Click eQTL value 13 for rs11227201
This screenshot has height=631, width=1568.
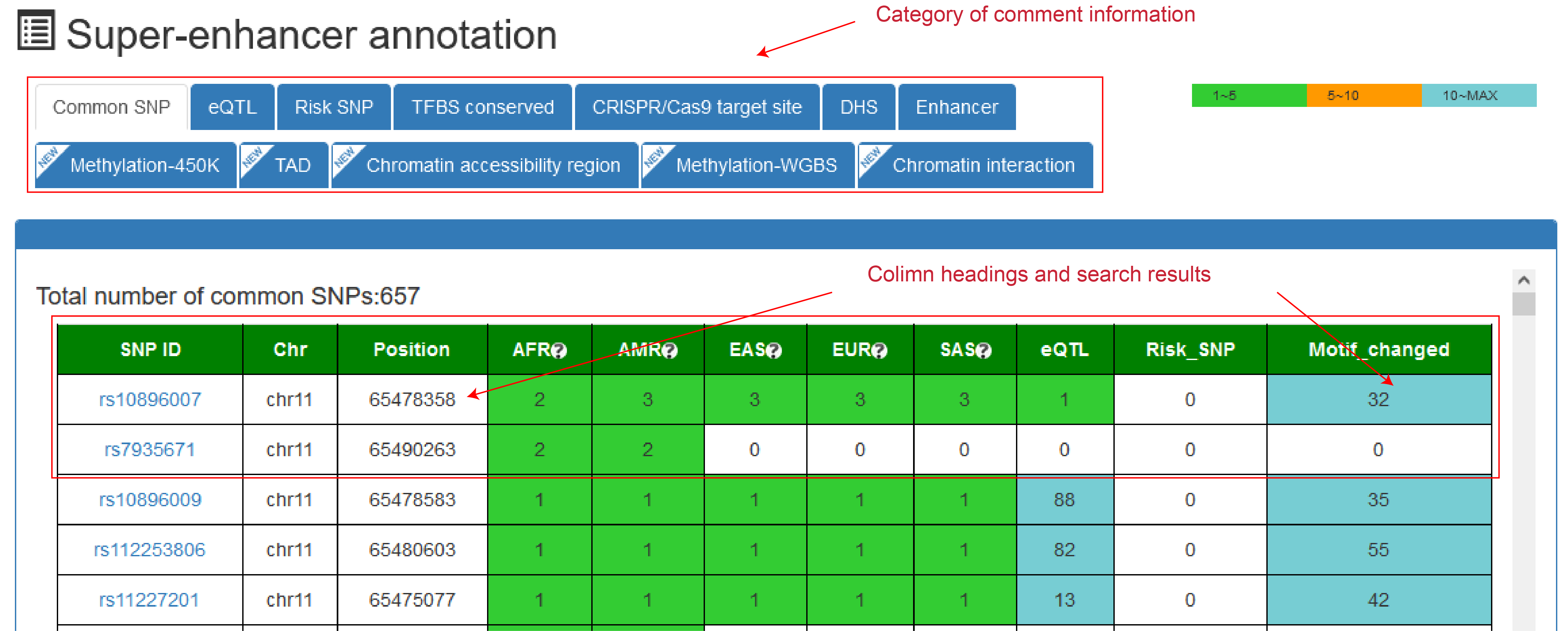click(1065, 599)
